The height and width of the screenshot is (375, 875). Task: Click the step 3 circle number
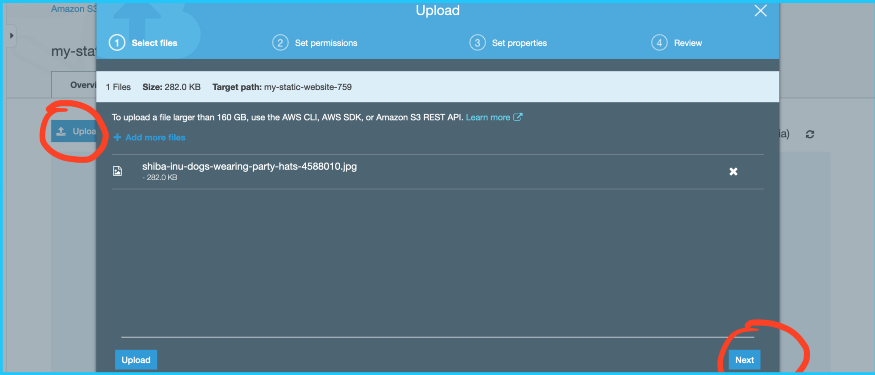pos(477,43)
